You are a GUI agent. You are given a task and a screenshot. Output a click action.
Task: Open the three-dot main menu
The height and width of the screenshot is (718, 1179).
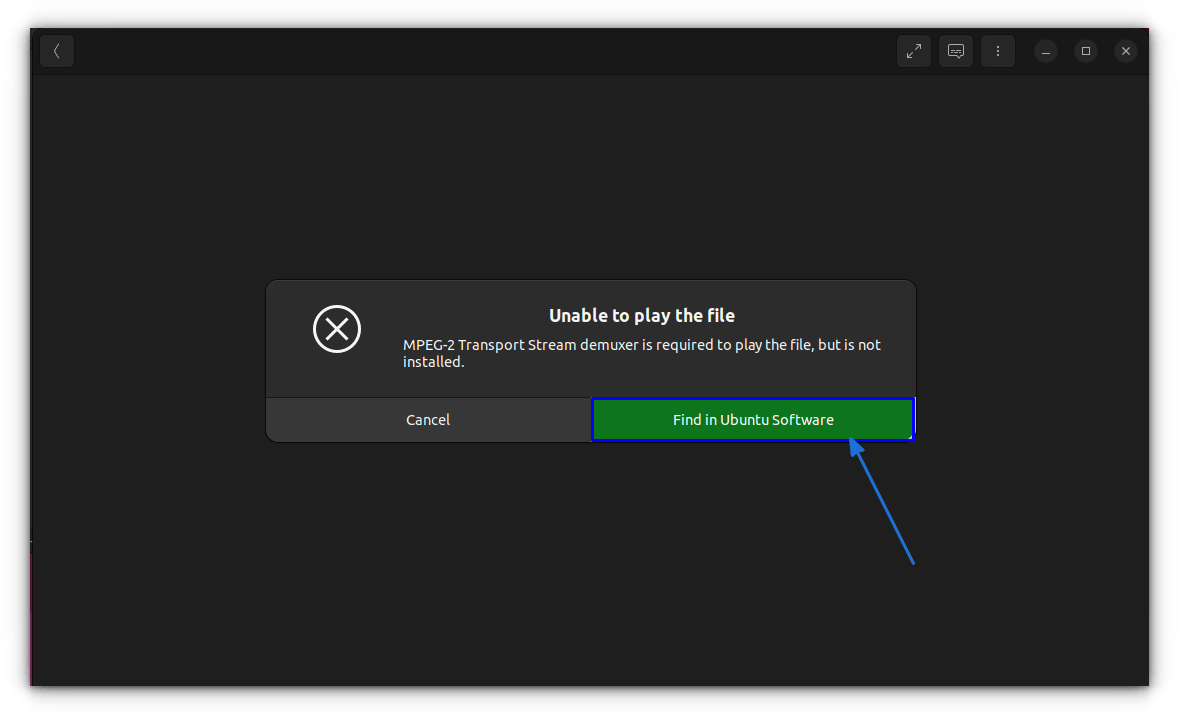998,51
